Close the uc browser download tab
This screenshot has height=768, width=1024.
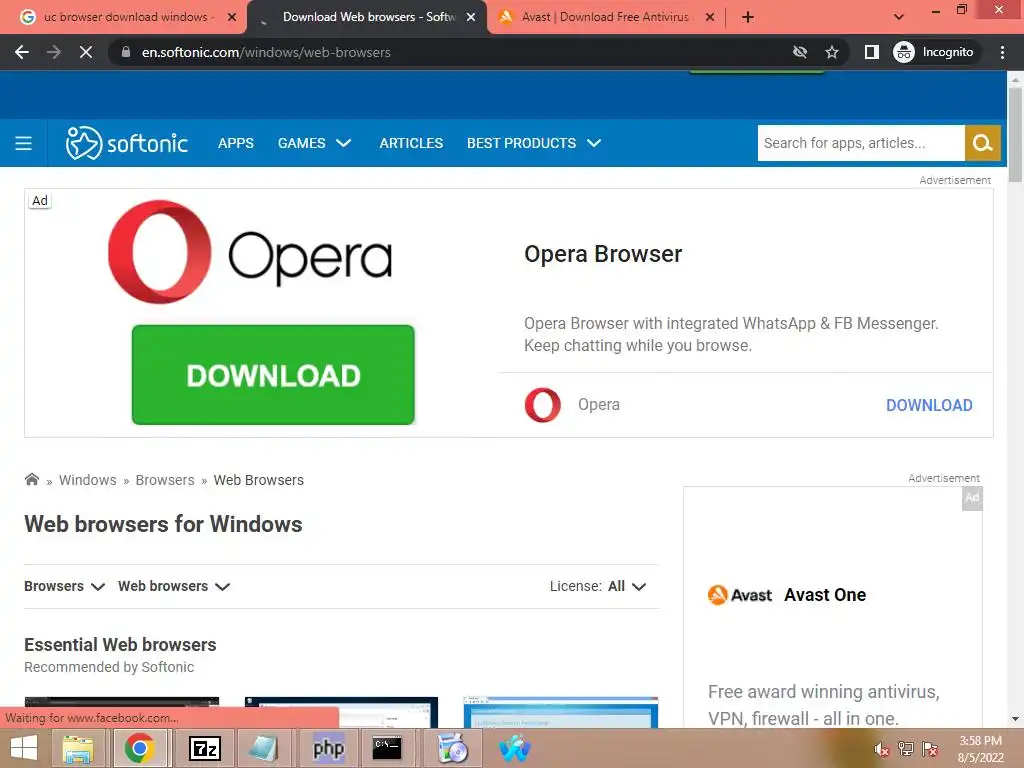point(231,18)
